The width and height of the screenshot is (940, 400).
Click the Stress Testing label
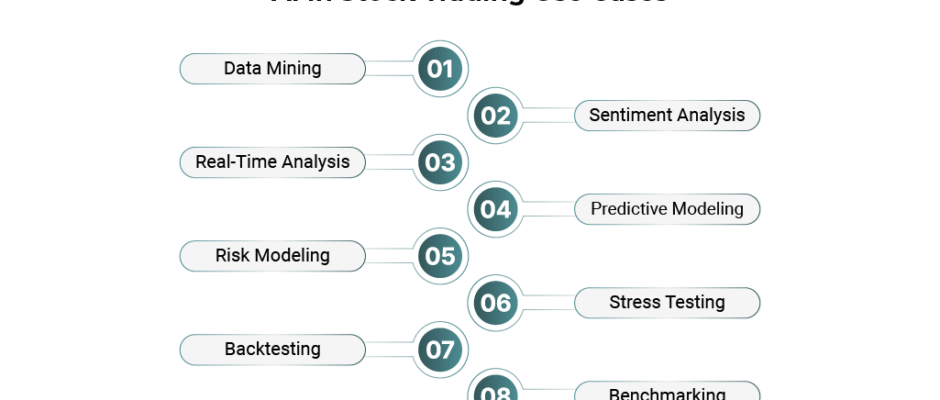[667, 303]
